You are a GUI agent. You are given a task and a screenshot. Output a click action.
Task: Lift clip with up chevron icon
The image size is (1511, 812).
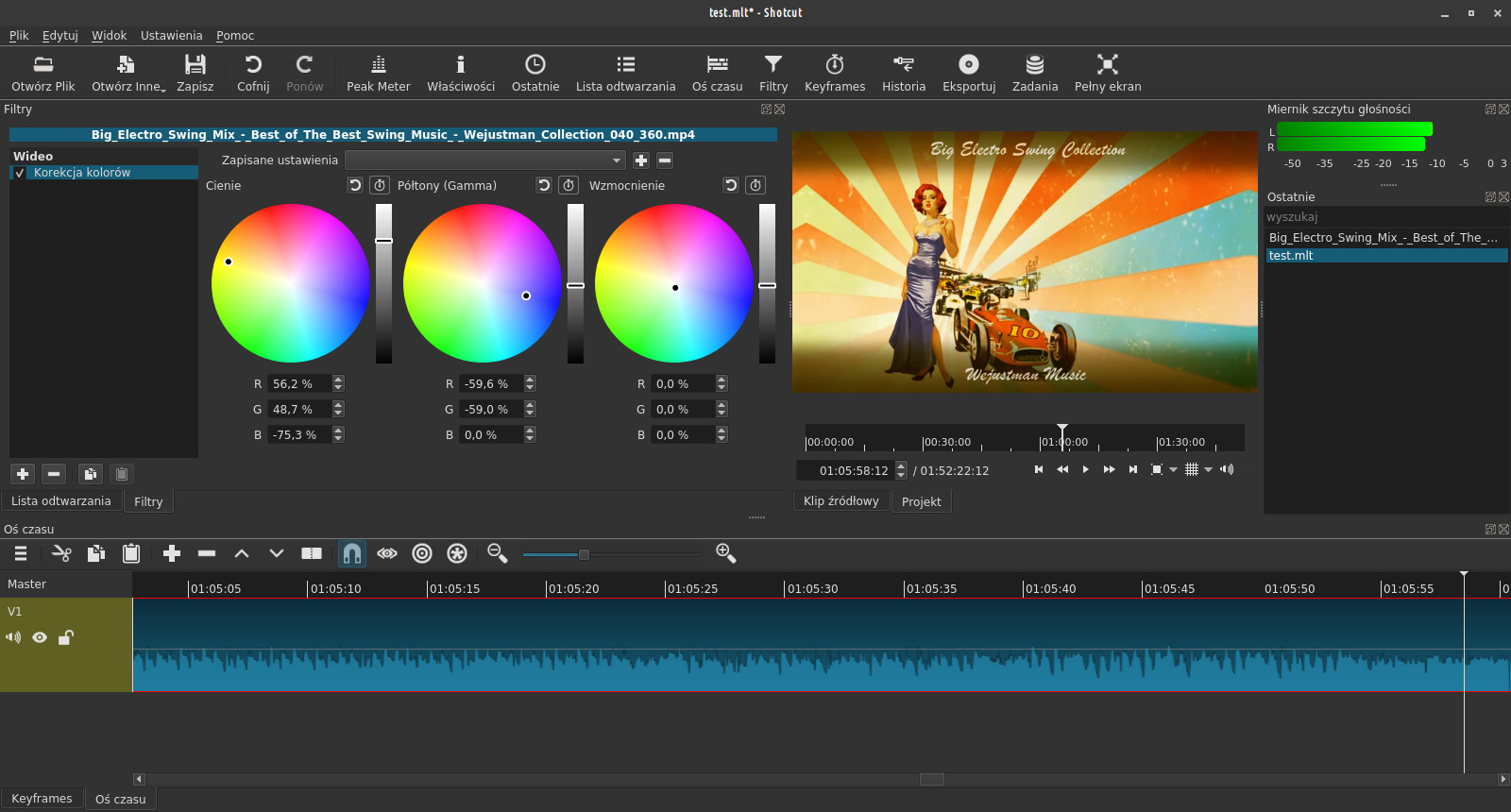pyautogui.click(x=242, y=553)
